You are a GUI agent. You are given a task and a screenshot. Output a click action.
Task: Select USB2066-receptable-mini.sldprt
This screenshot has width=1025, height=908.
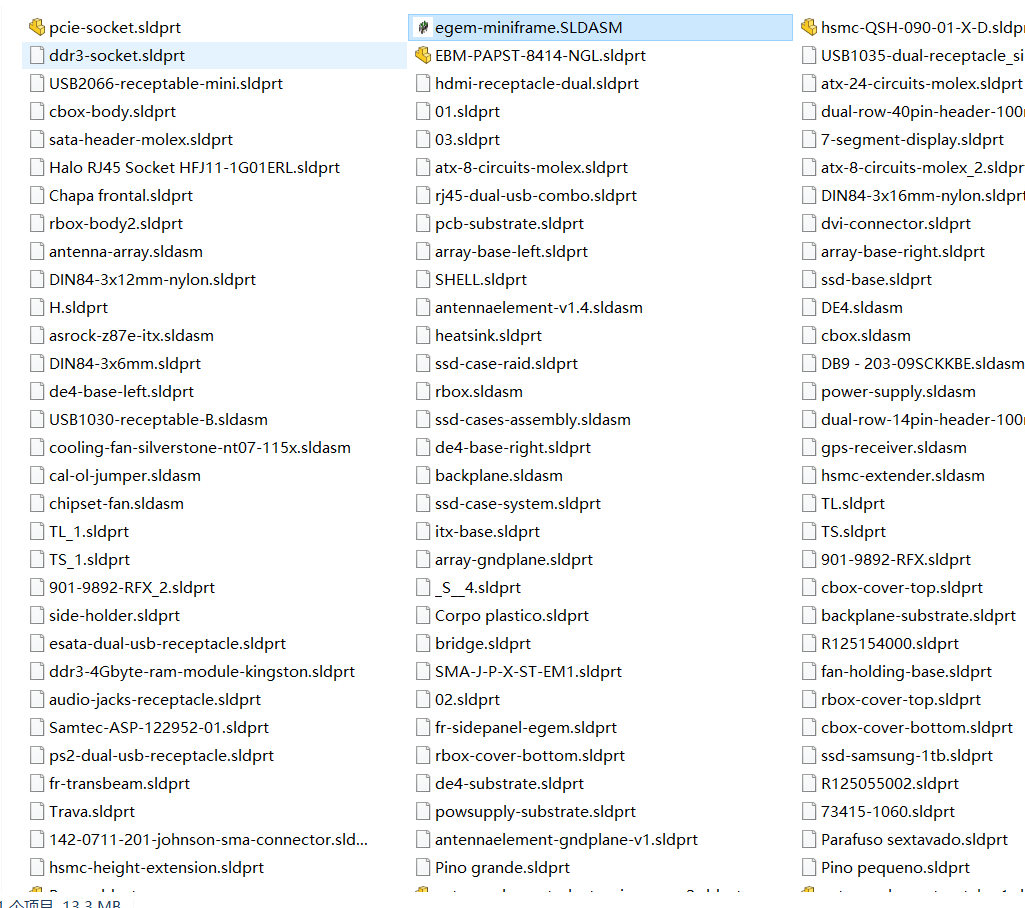pyautogui.click(x=166, y=84)
